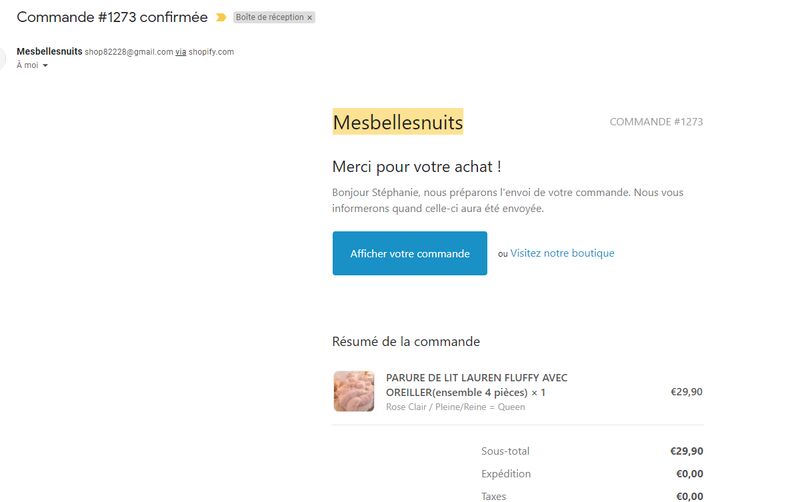
Task: Click sender name Mesbellesnuits in header
Action: pyautogui.click(x=49, y=51)
